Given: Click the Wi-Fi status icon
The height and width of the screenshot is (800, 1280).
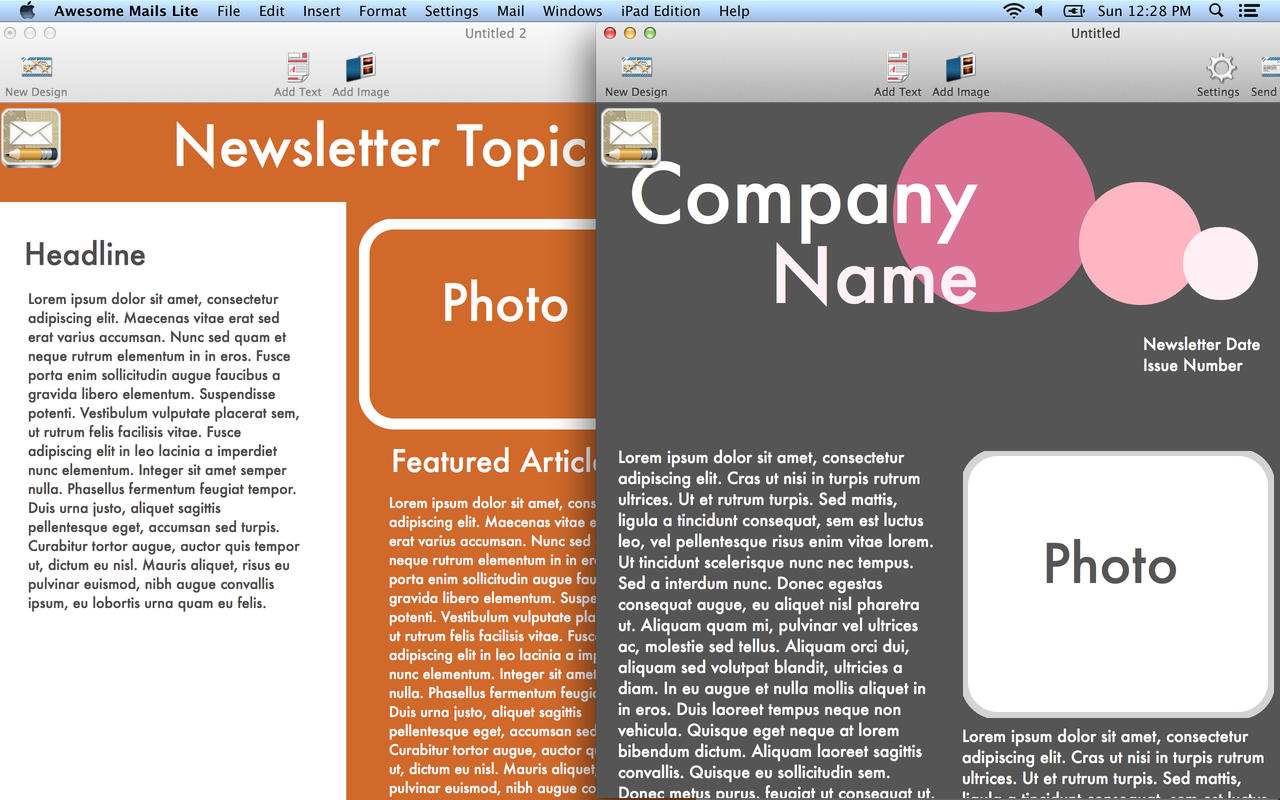Looking at the screenshot, I should tap(1014, 11).
